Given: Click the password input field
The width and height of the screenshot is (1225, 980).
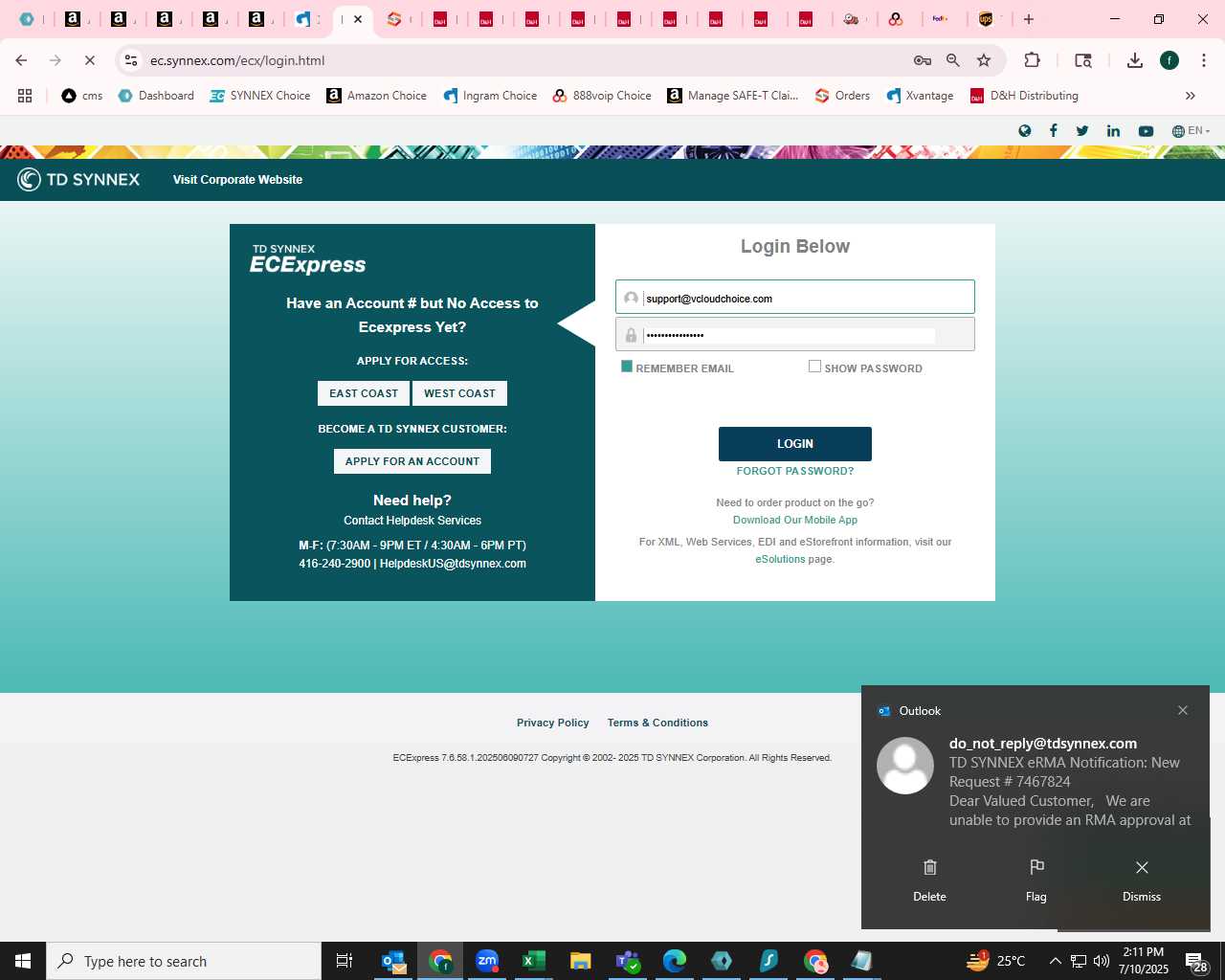Looking at the screenshot, I should click(x=795, y=335).
